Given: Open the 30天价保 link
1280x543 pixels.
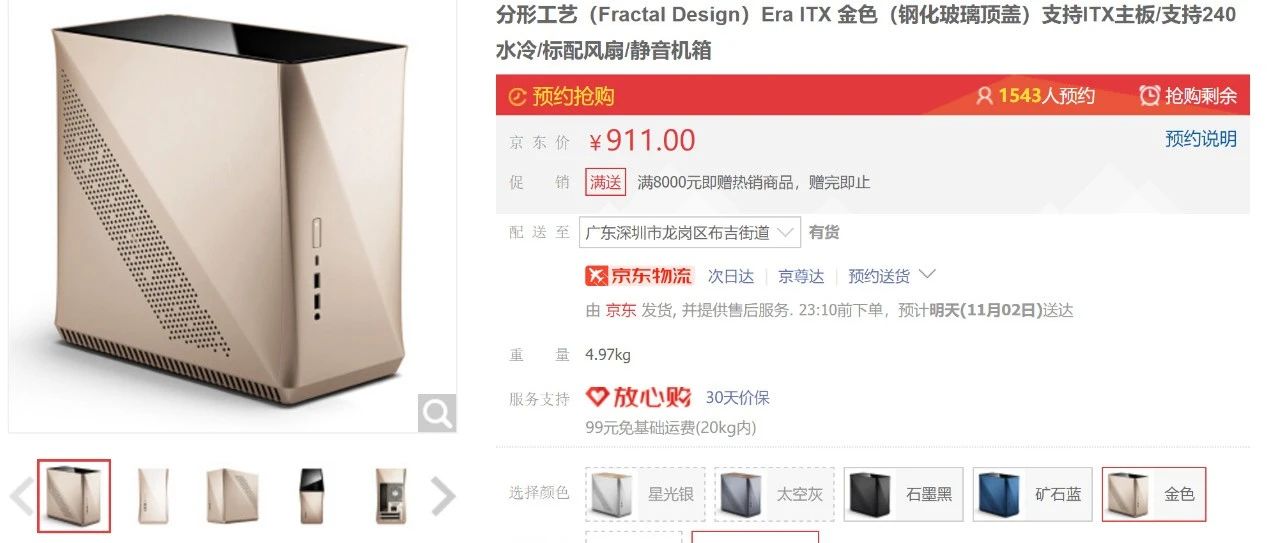Looking at the screenshot, I should (x=738, y=398).
